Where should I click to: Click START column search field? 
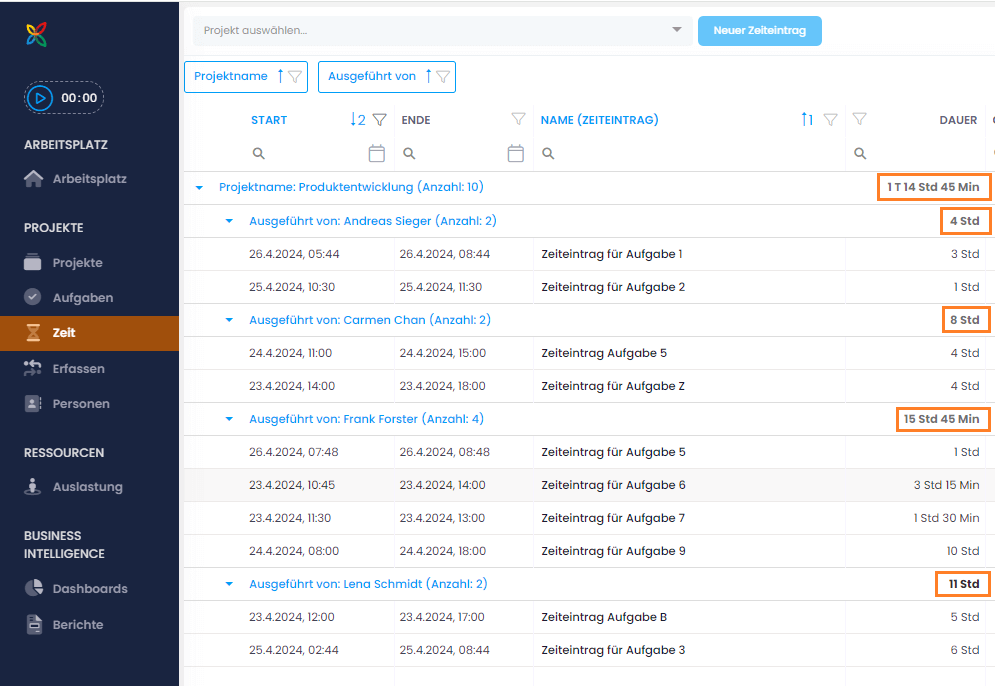point(308,154)
